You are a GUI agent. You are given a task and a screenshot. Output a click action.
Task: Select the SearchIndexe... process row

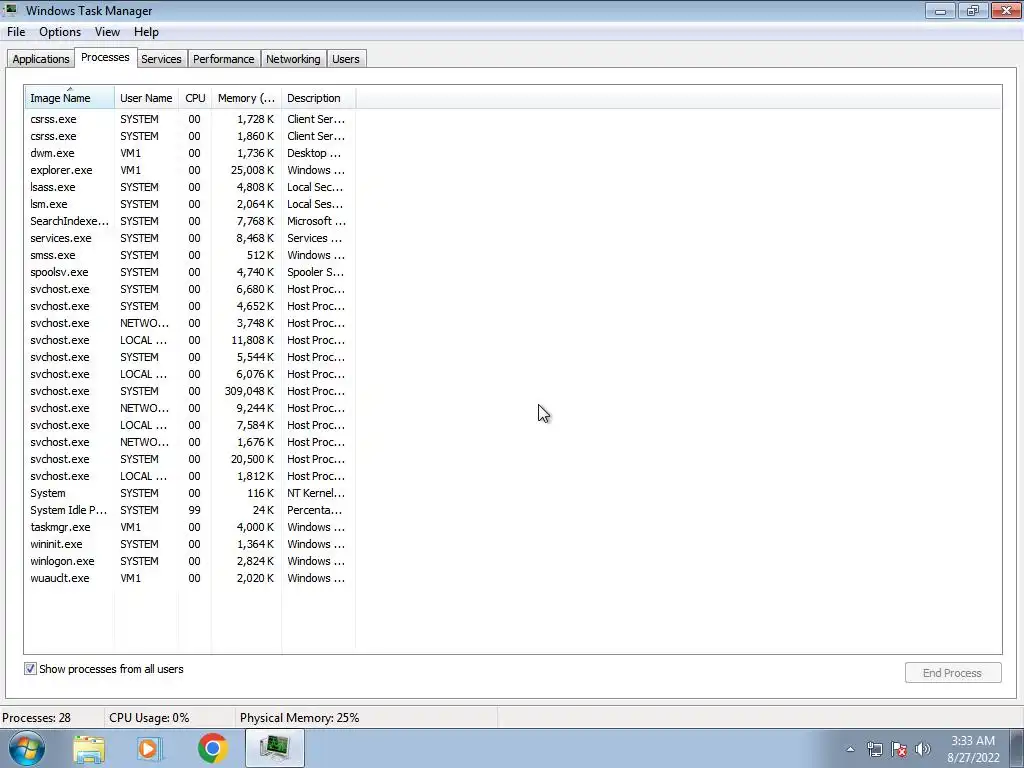(190, 221)
